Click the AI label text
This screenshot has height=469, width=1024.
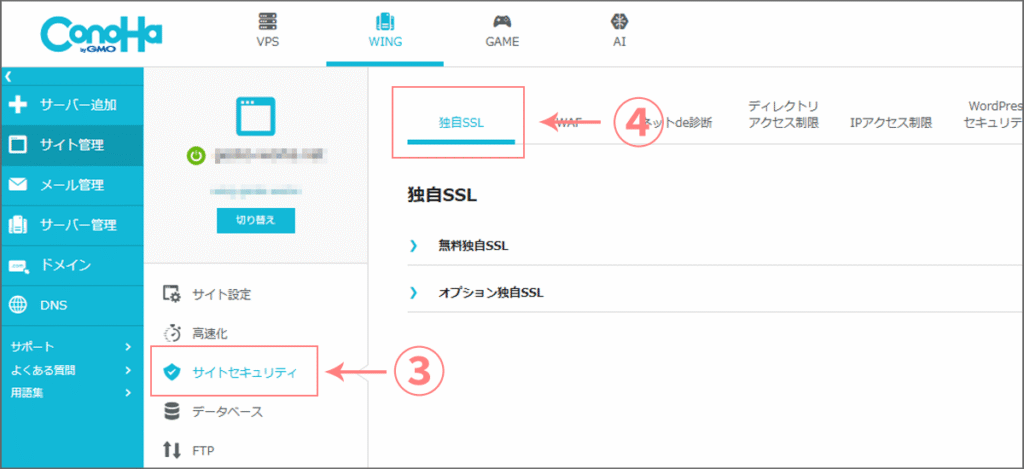click(618, 42)
